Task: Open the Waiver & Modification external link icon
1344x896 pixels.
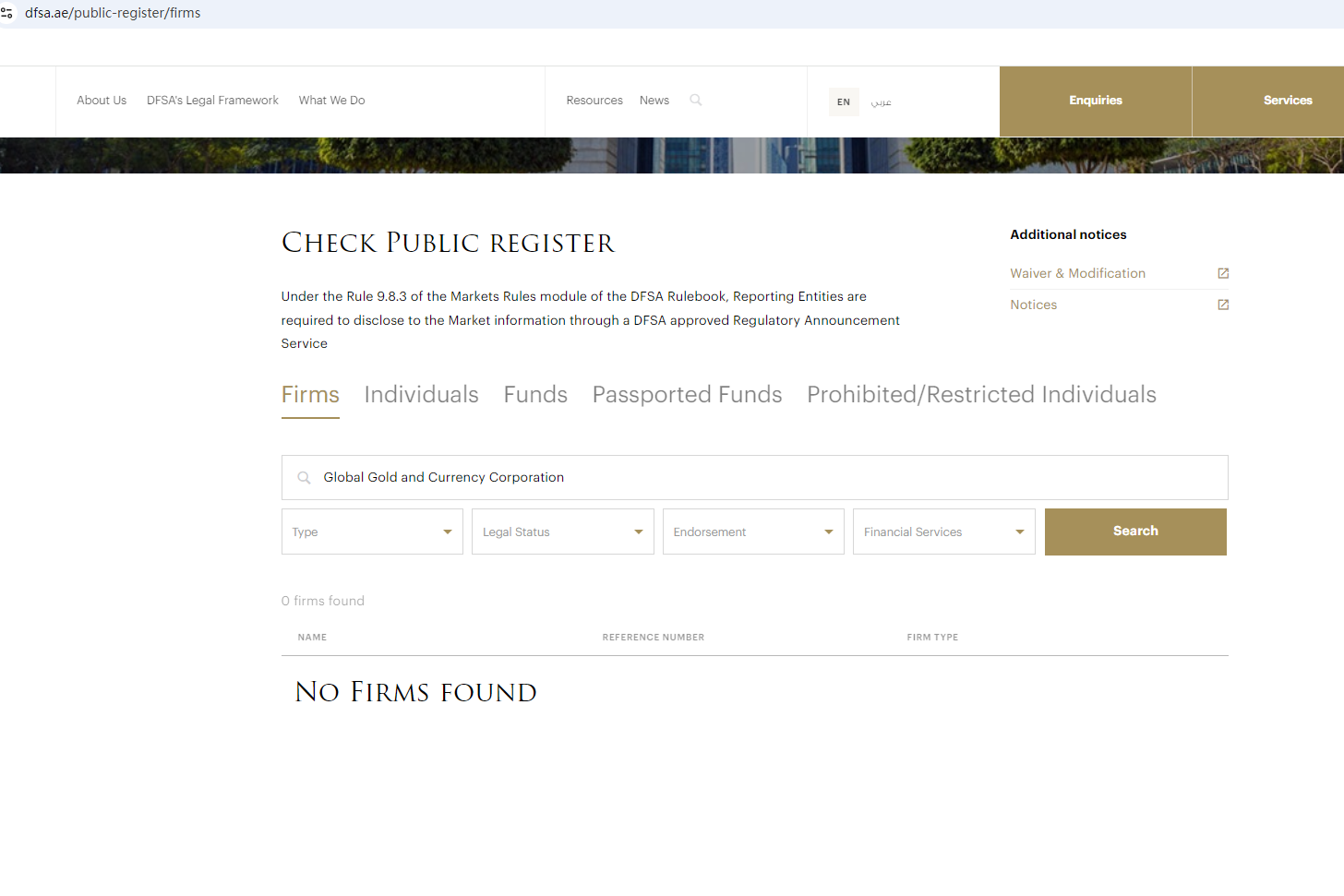Action: coord(1223,273)
